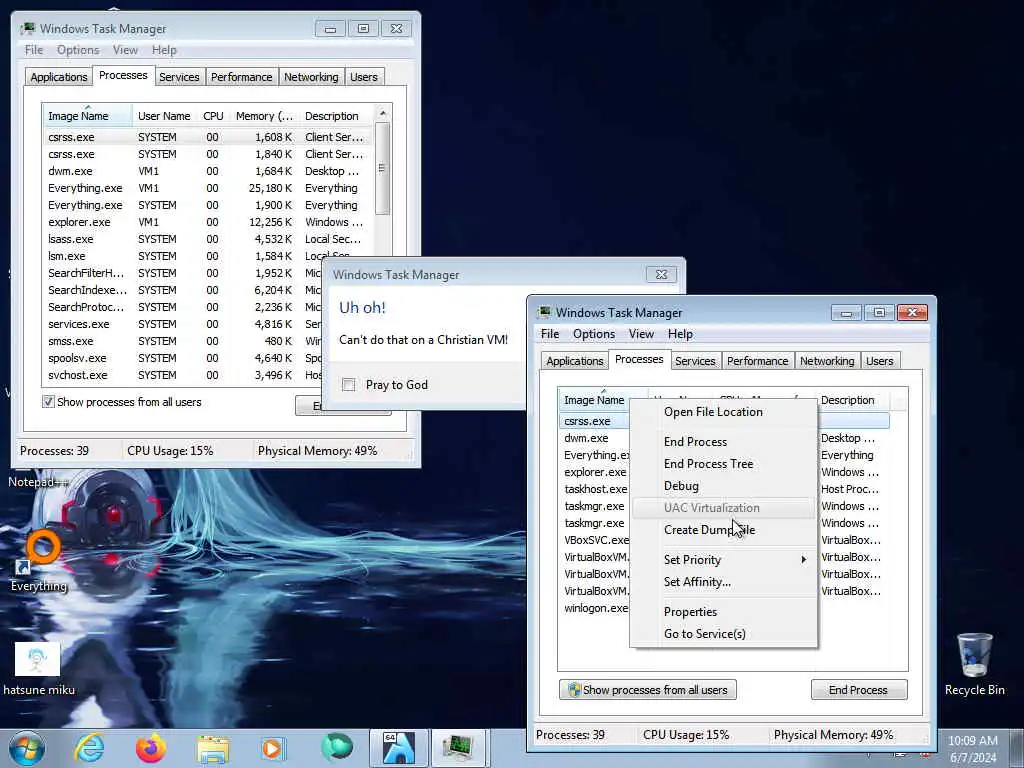1024x768 pixels.
Task: Switch to Users tab in back window
Action: (x=364, y=77)
